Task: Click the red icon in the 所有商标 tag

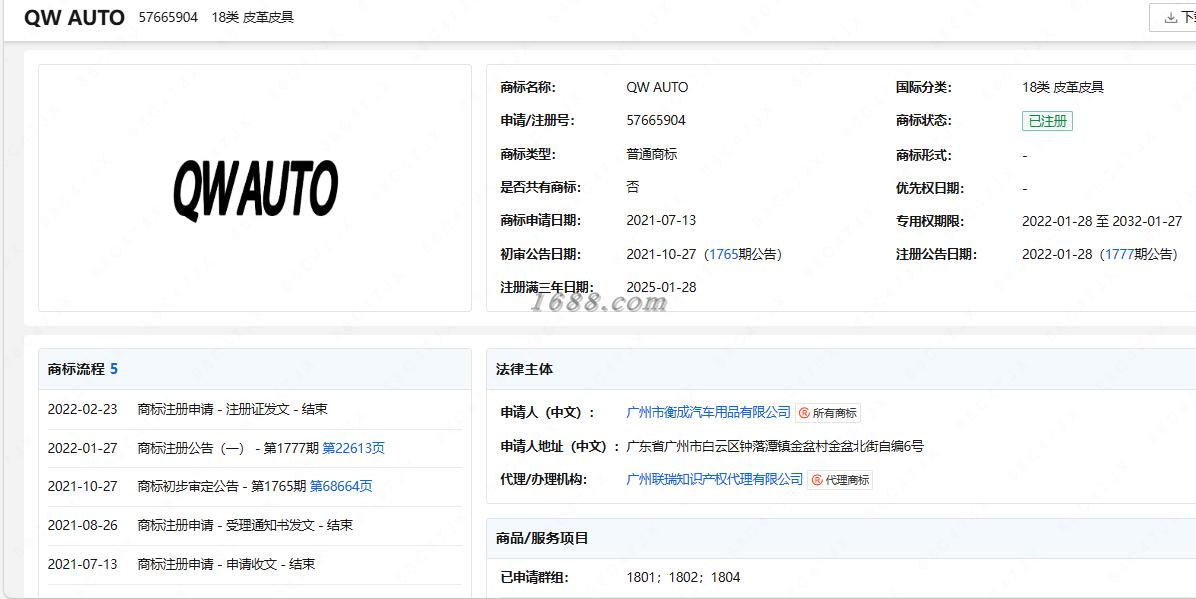Action: click(x=804, y=413)
